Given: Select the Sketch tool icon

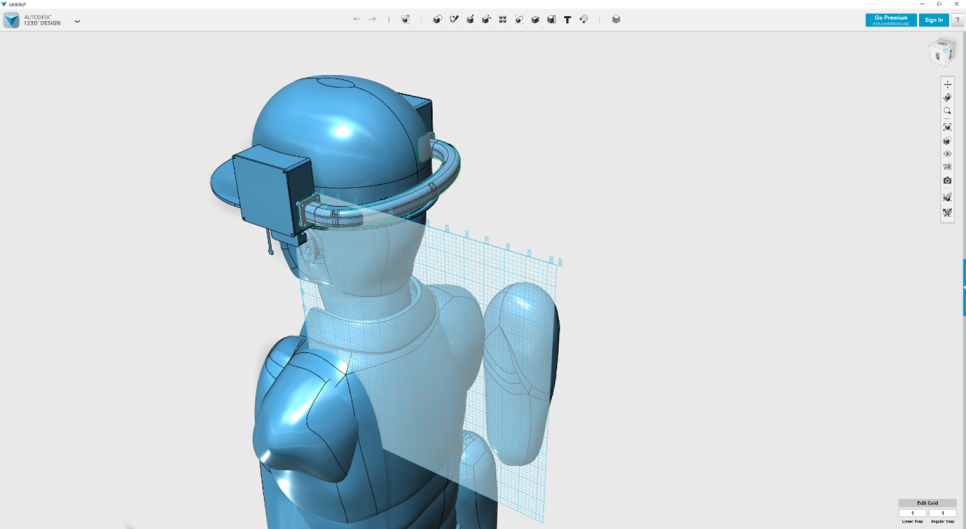Looking at the screenshot, I should tap(454, 20).
